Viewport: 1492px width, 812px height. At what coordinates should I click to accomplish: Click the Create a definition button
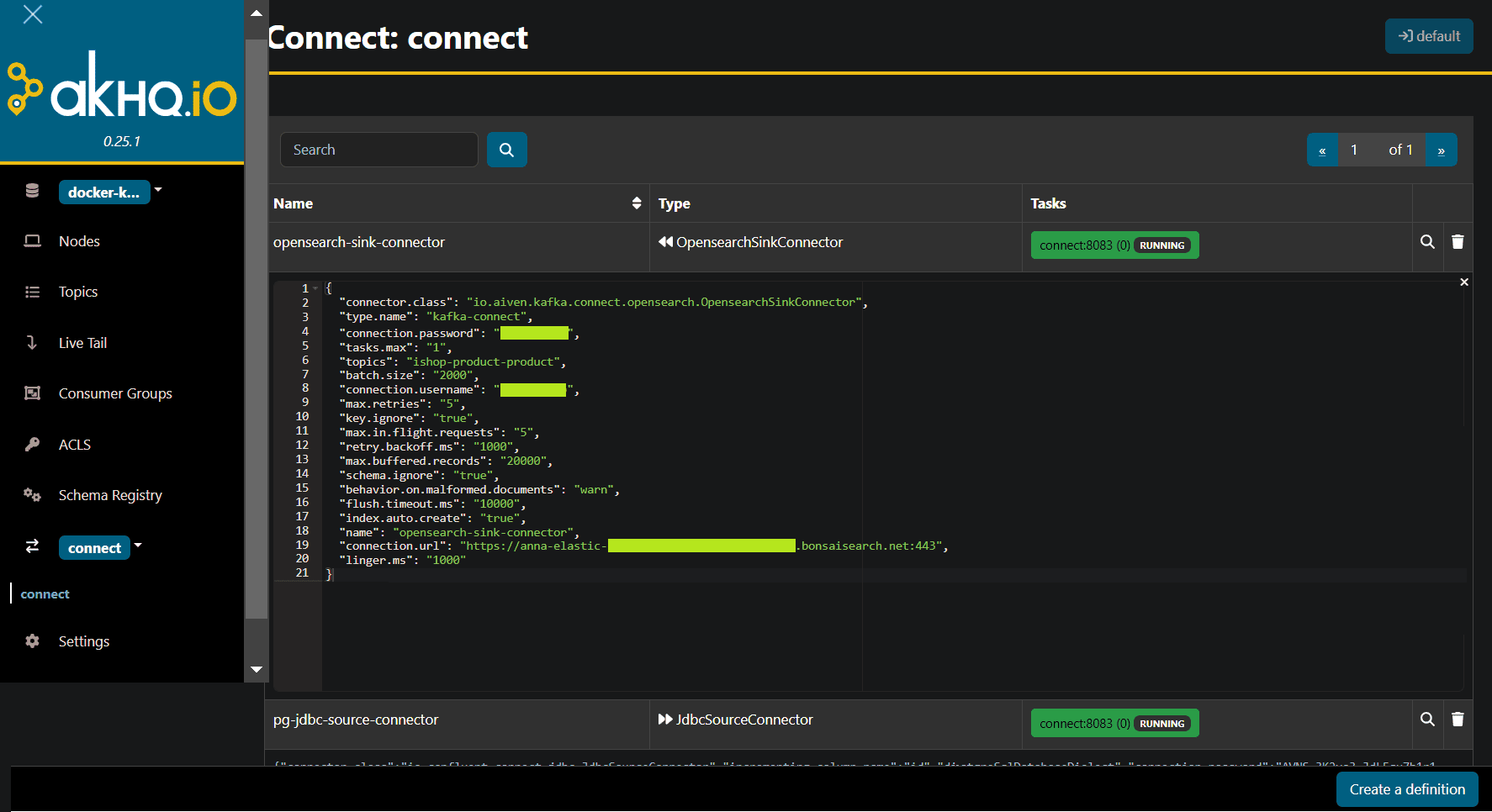[1406, 789]
